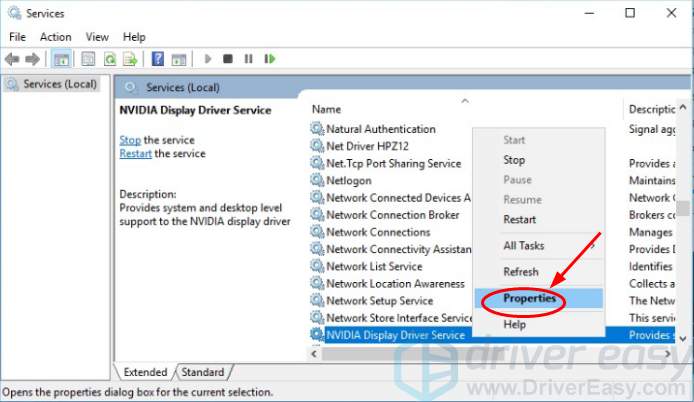694x402 pixels.
Task: Toggle the Show/Hide Action Pane icon
Action: tap(179, 59)
